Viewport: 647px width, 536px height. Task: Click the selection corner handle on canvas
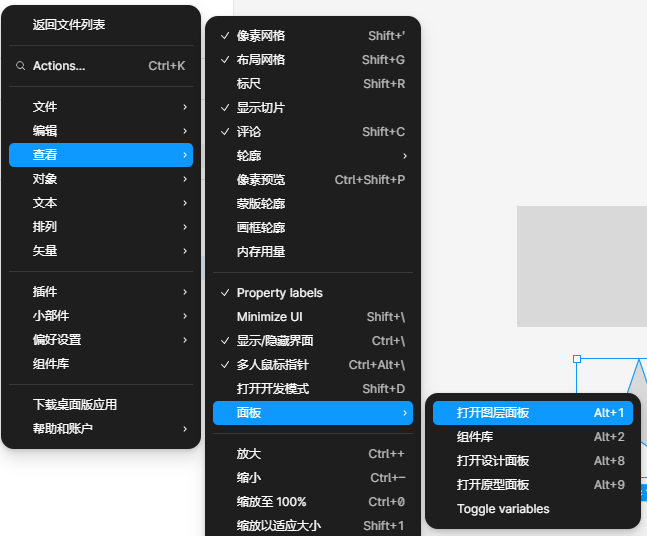(x=577, y=359)
